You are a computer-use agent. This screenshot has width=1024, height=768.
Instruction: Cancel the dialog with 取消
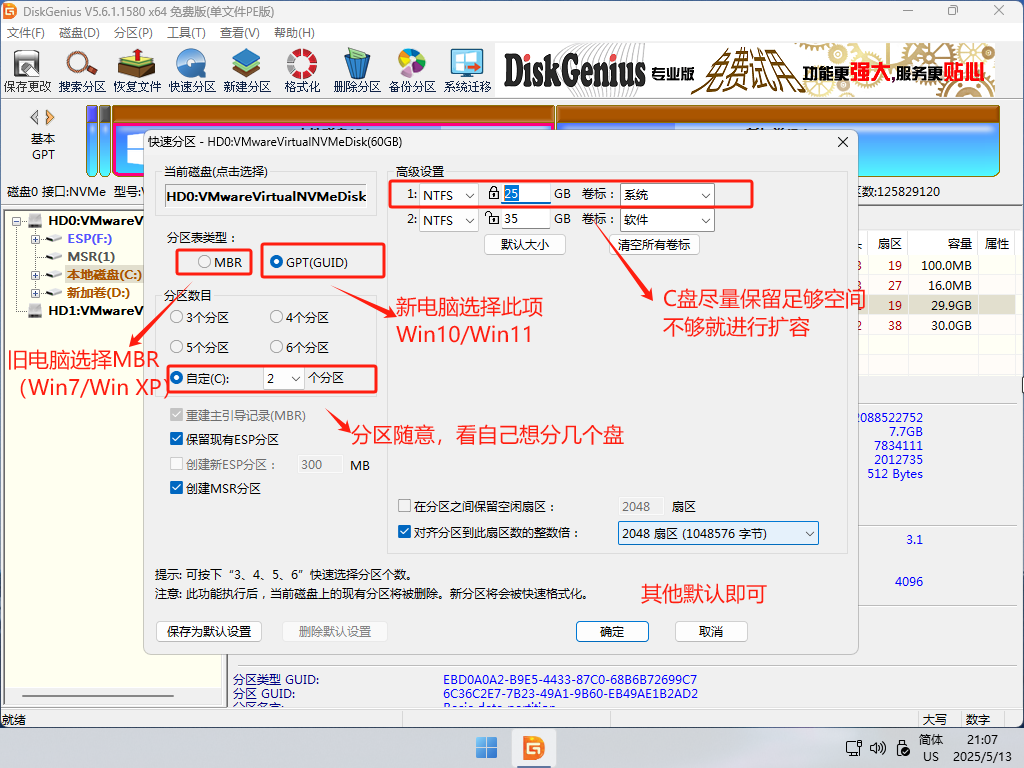[x=711, y=632]
